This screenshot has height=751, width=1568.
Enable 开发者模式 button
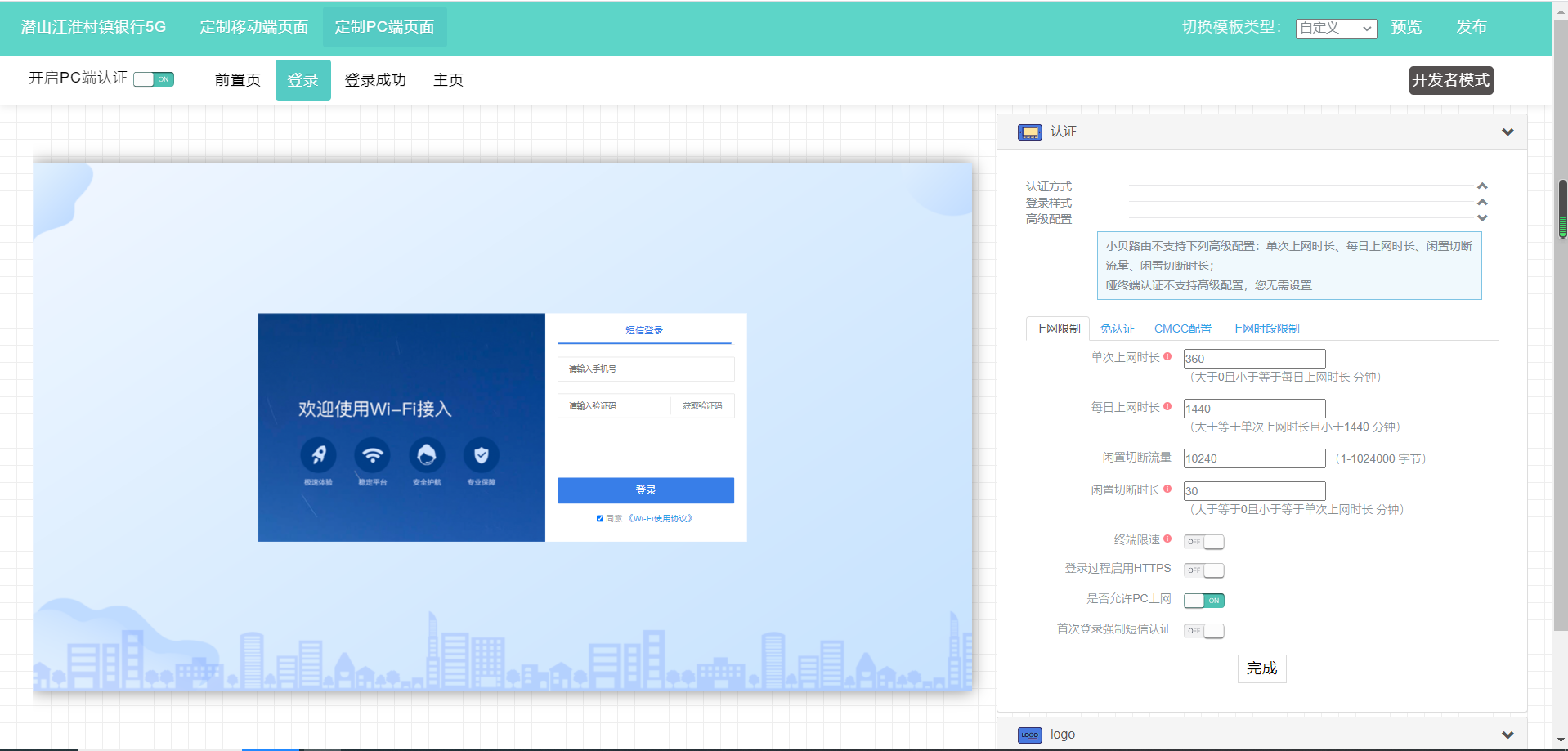[1451, 80]
